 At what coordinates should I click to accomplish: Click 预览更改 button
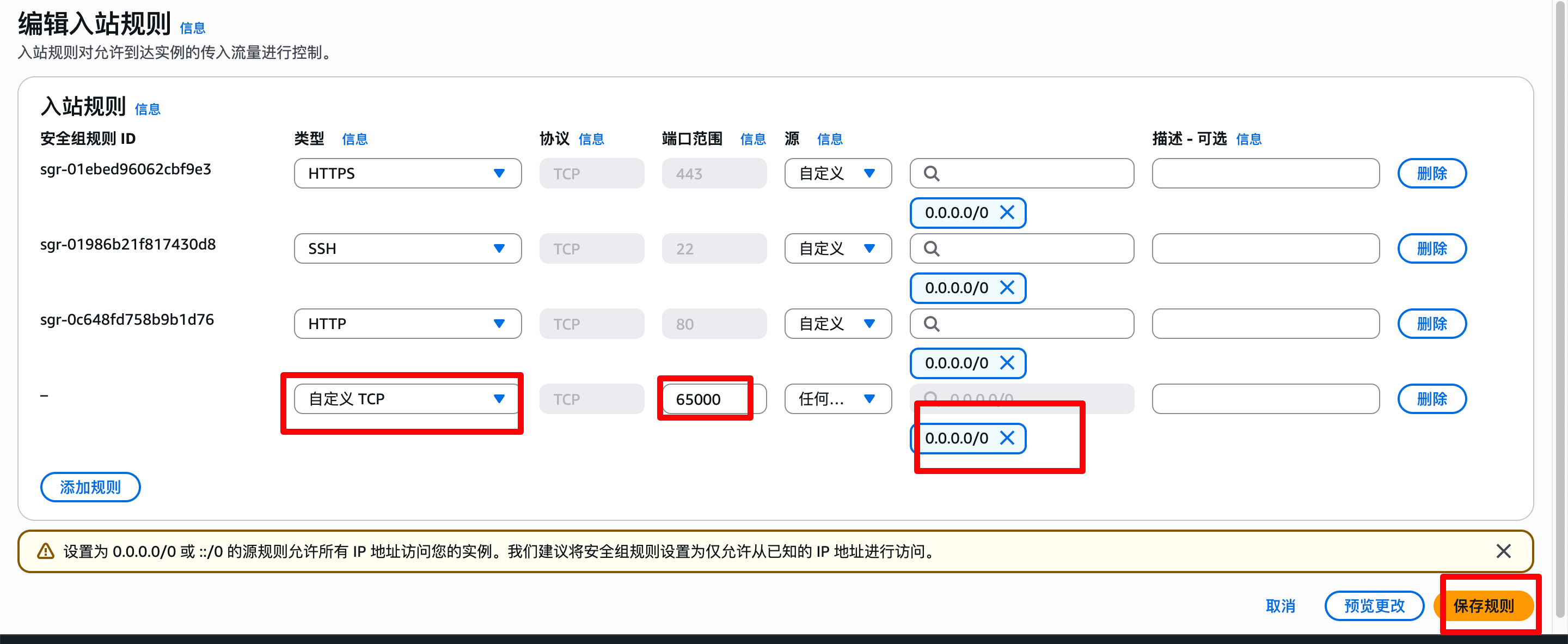coord(1374,606)
